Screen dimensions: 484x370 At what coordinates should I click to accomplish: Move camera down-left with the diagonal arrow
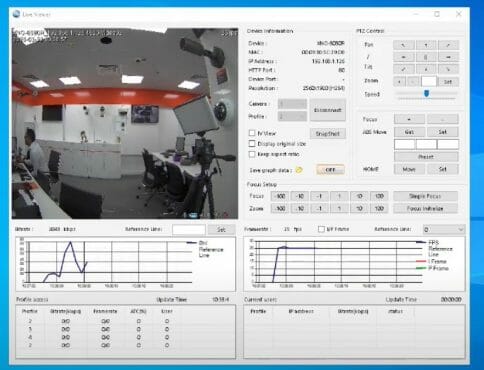pos(404,69)
